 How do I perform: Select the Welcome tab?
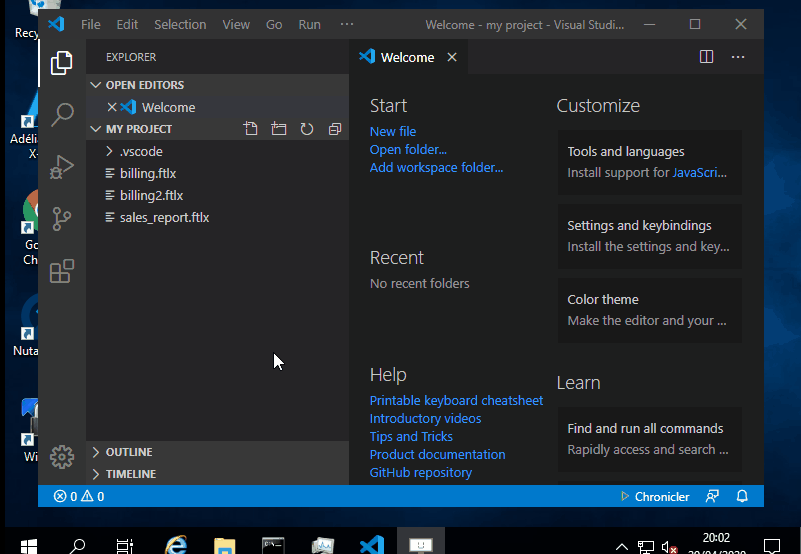[408, 57]
